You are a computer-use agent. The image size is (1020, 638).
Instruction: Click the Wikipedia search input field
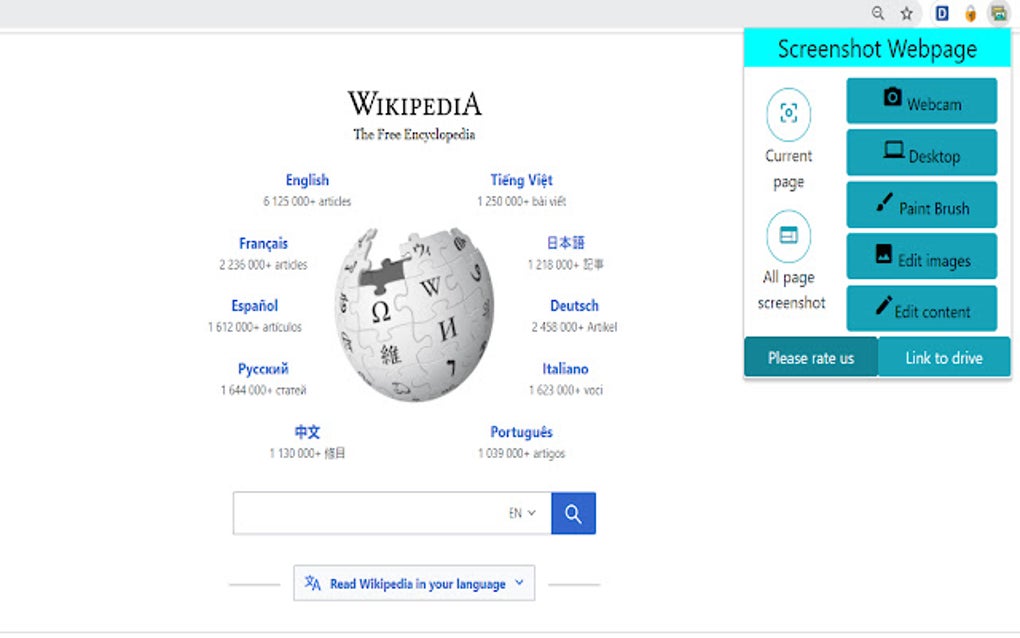pos(368,513)
